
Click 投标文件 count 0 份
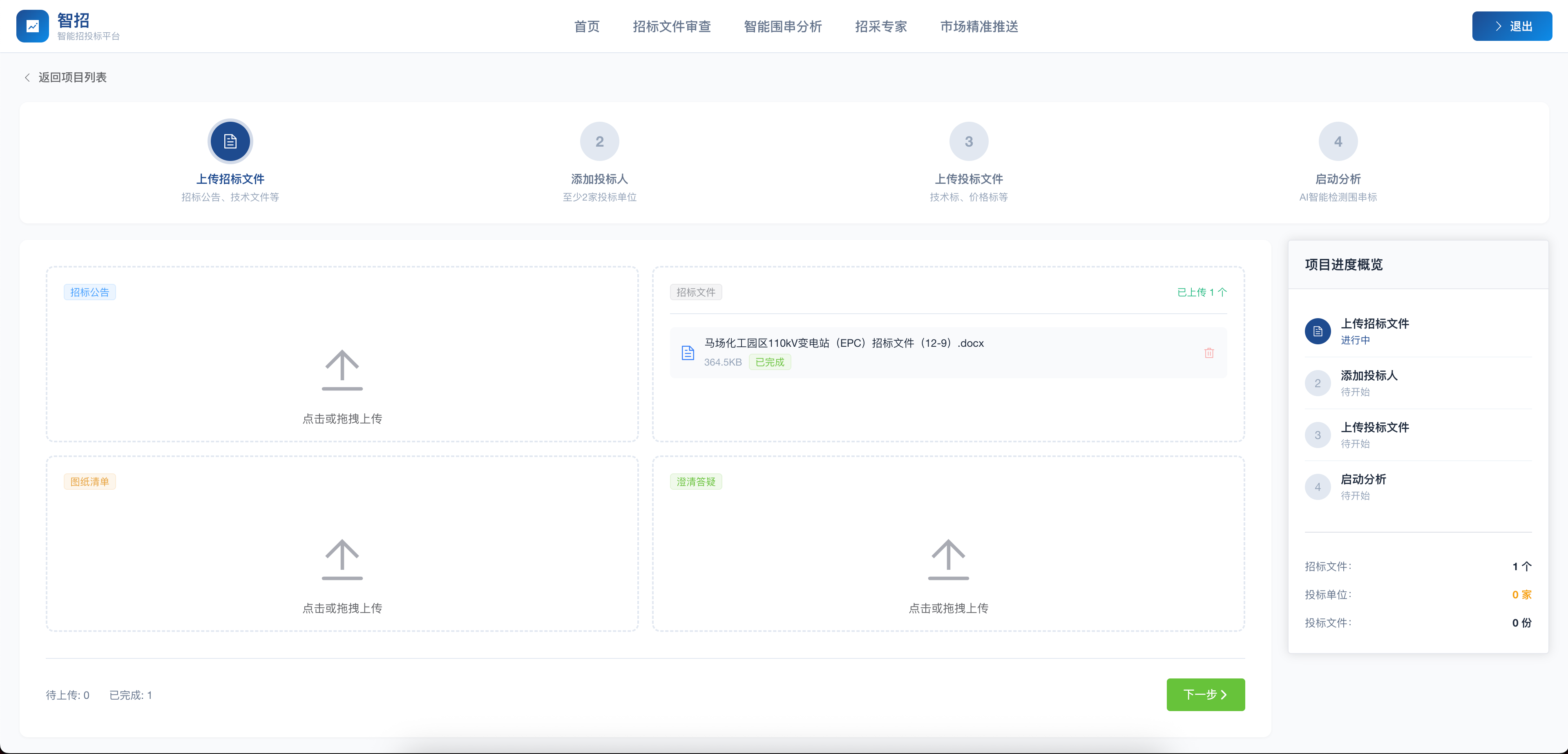click(1521, 622)
